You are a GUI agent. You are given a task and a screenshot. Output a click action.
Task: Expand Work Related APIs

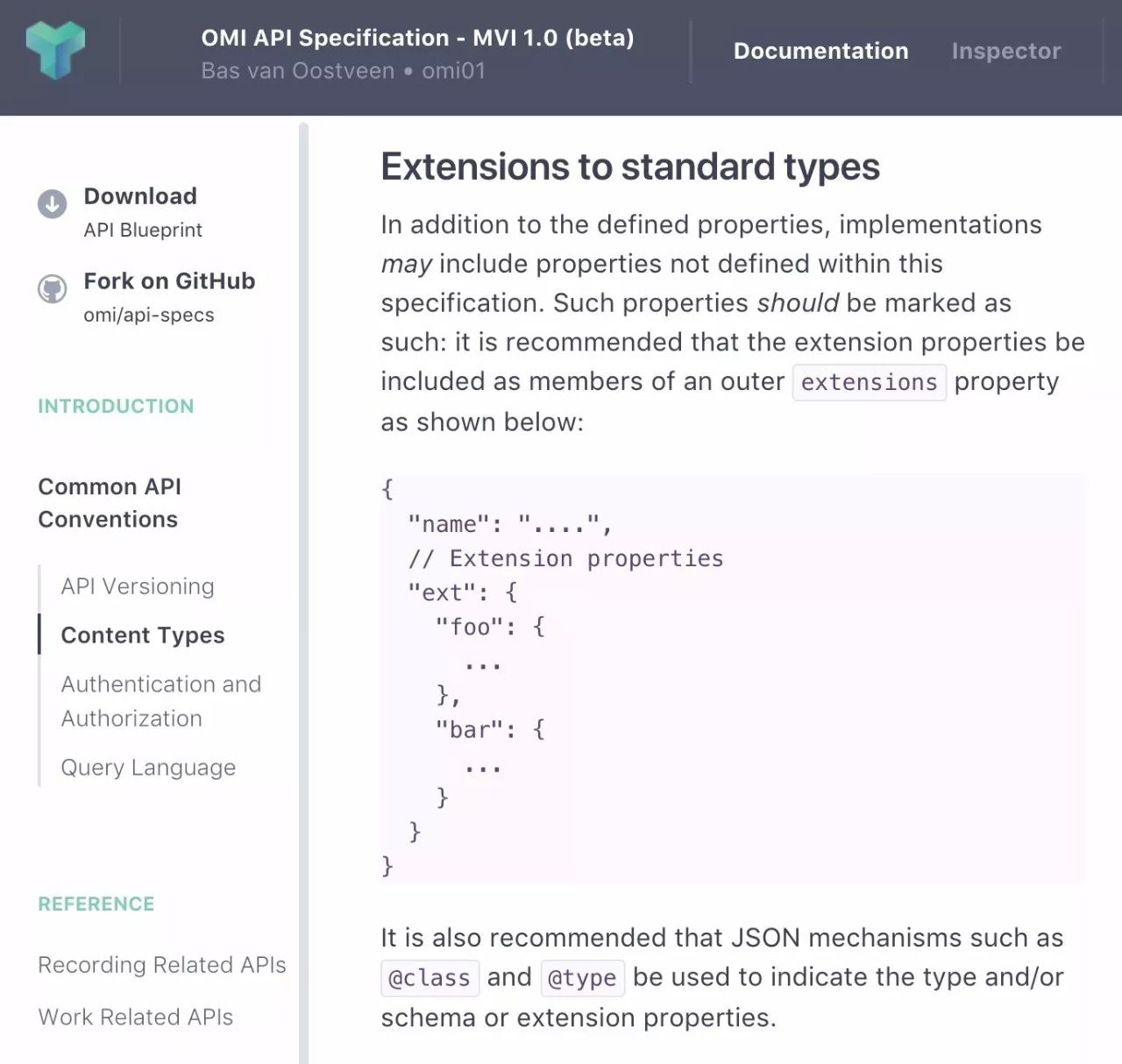136,1018
